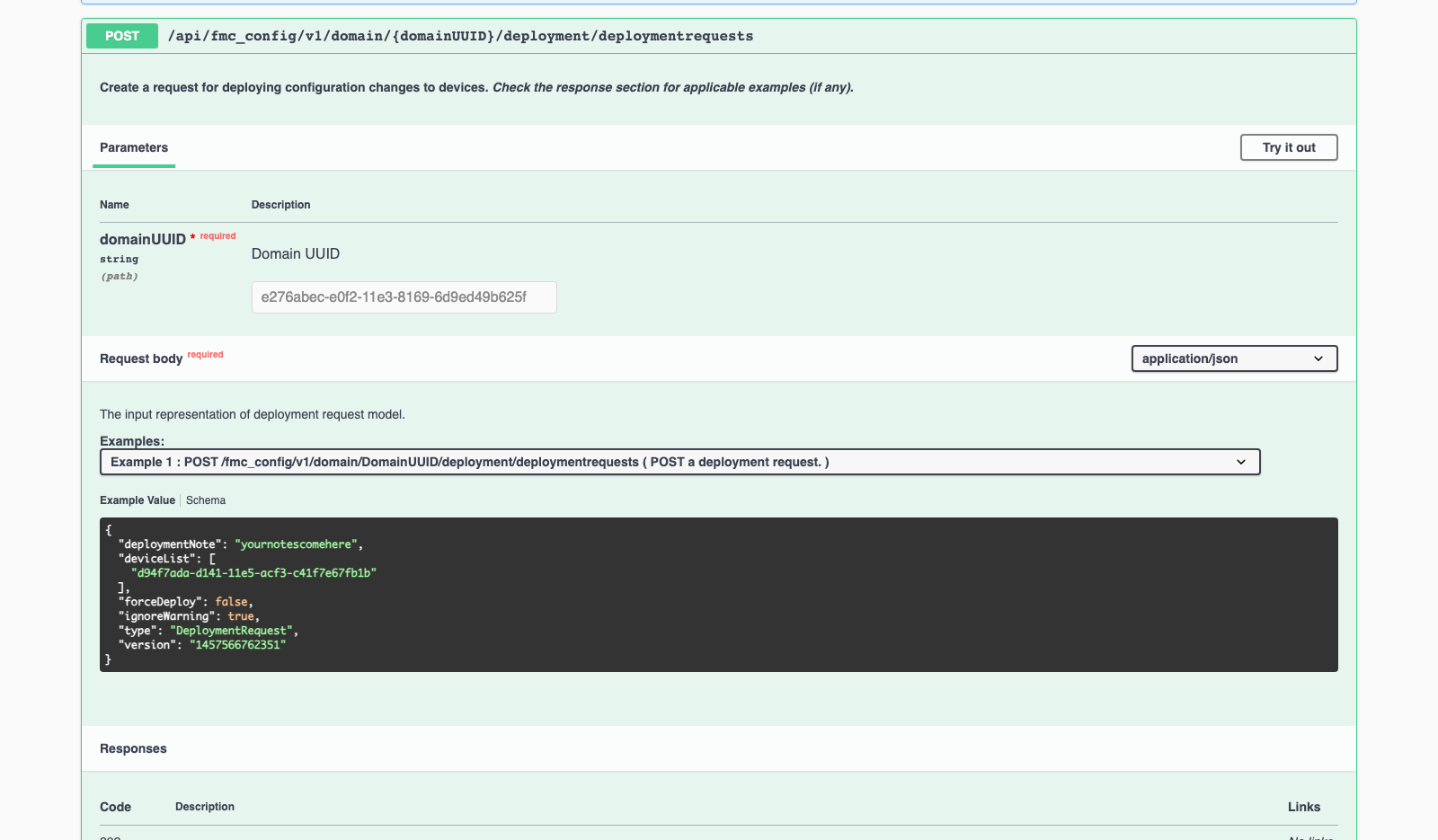The image size is (1438, 840).
Task: Open the Examples dropdown for Example 1
Action: click(x=679, y=462)
